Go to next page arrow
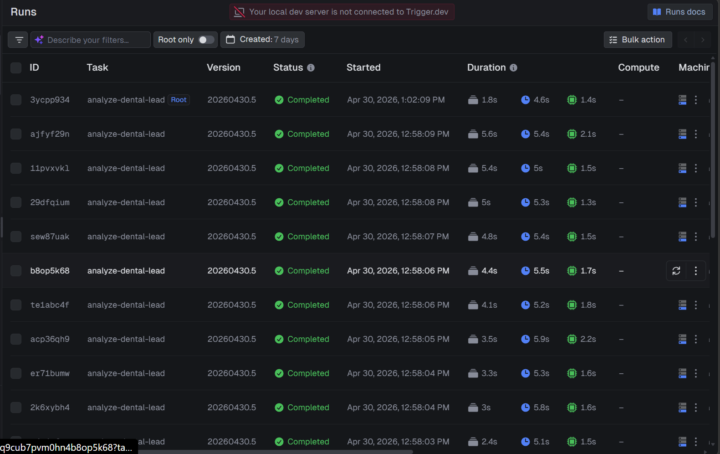This screenshot has height=454, width=720. pos(703,40)
